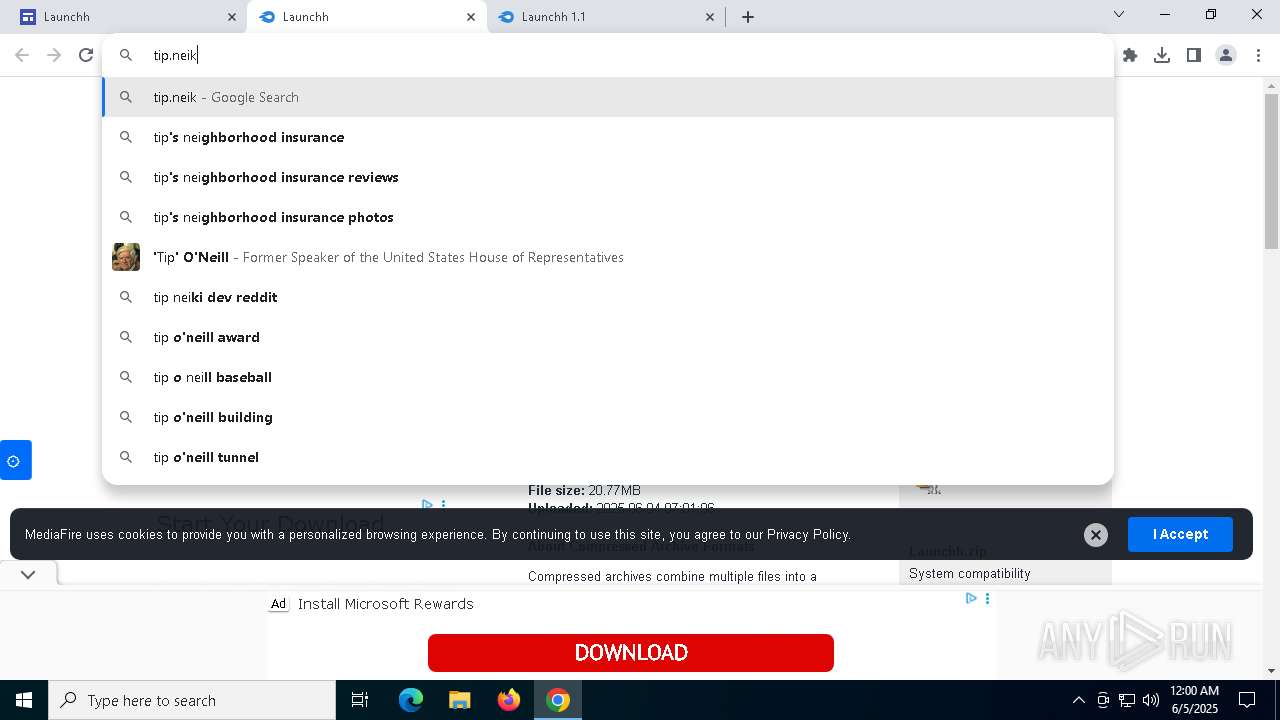Select the 'Tip' O'Neill entity suggestion
Screen dimensions: 1280x720
click(x=608, y=257)
